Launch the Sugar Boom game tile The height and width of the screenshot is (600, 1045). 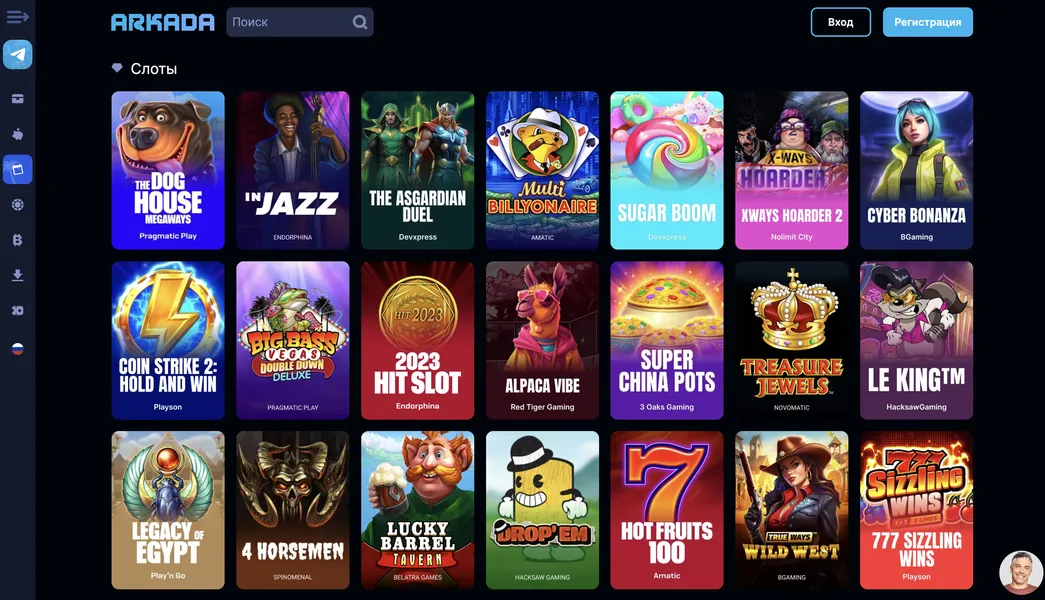pyautogui.click(x=666, y=170)
